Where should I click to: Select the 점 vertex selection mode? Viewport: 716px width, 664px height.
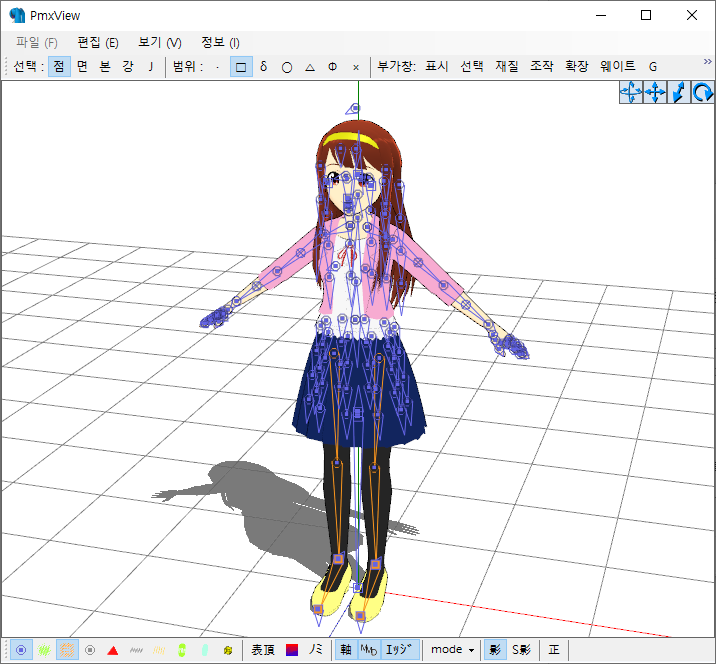pyautogui.click(x=59, y=67)
